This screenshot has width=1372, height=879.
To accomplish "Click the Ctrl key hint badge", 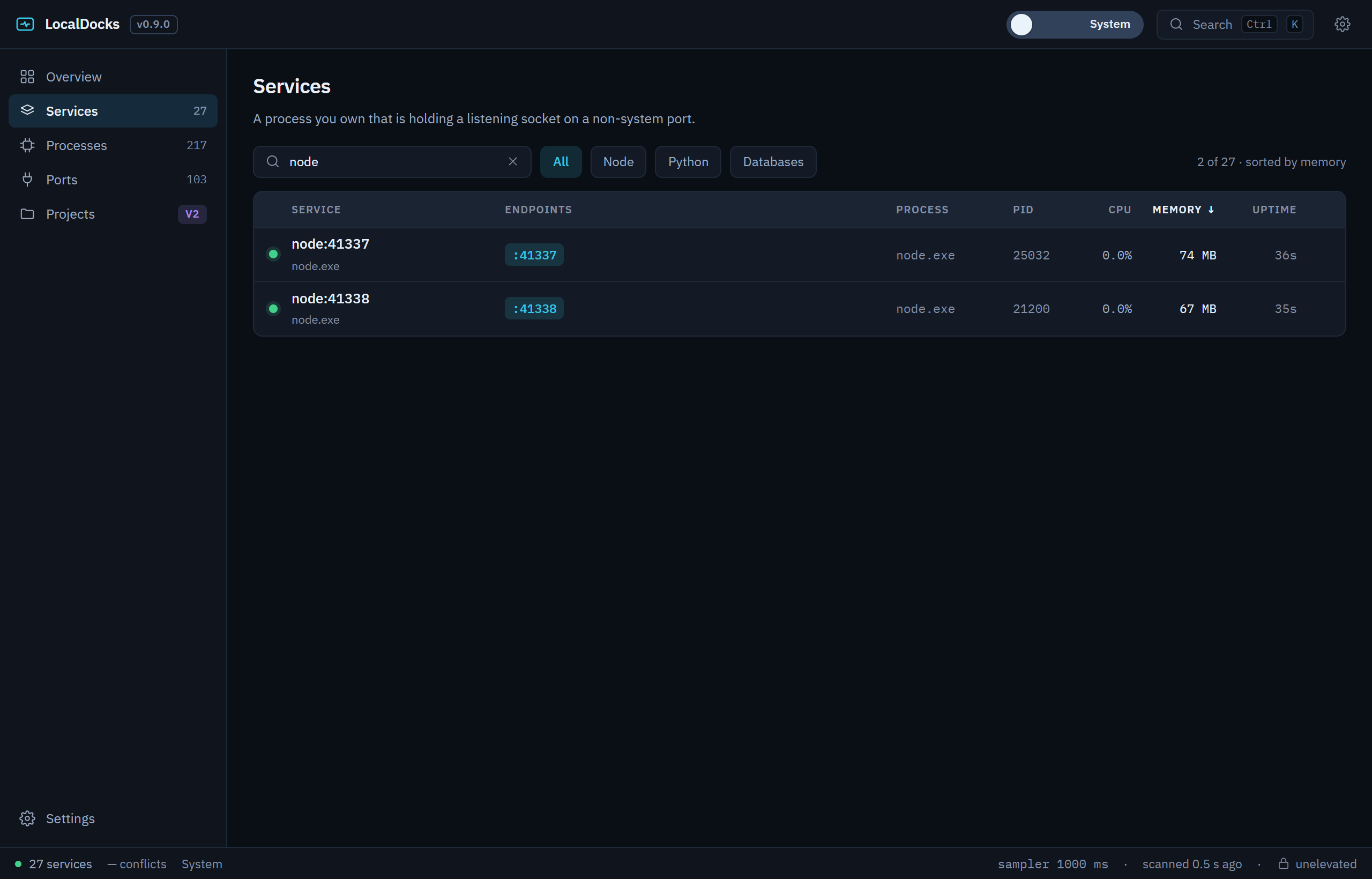I will point(1258,24).
